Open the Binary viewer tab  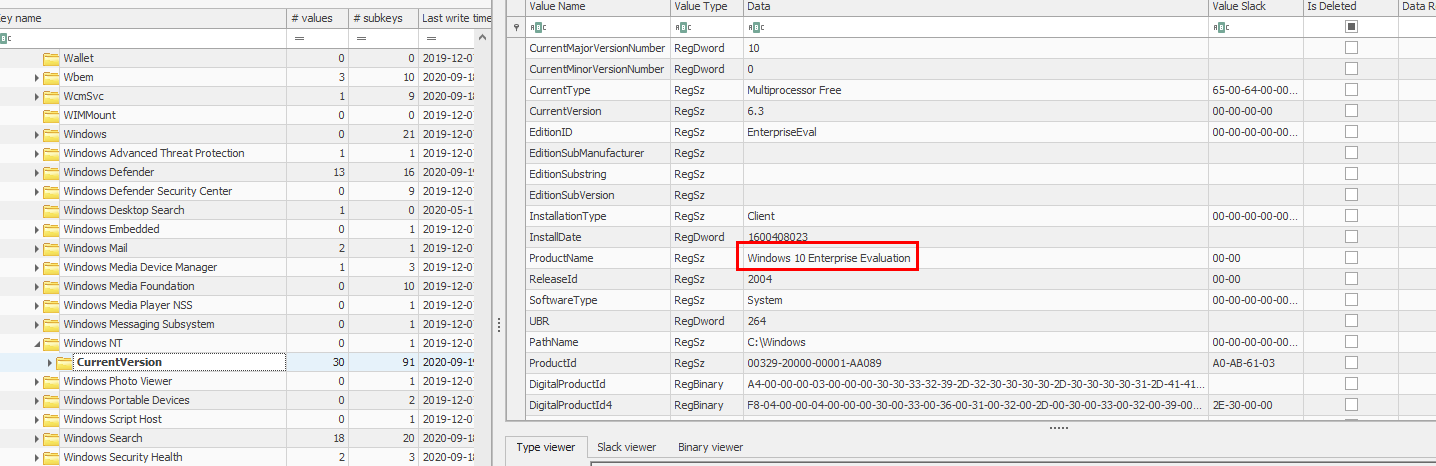coord(710,447)
